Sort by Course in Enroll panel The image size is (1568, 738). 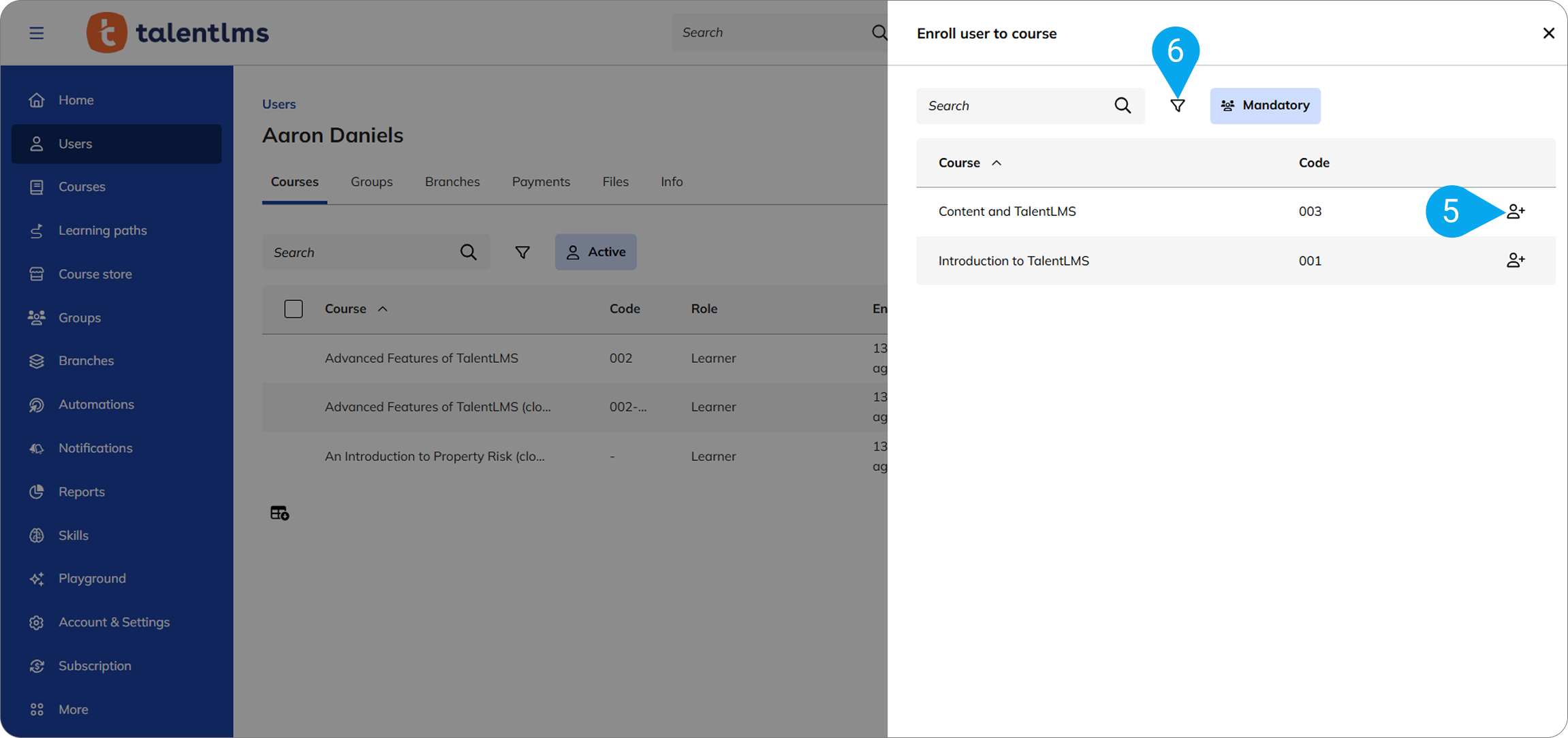pos(970,163)
